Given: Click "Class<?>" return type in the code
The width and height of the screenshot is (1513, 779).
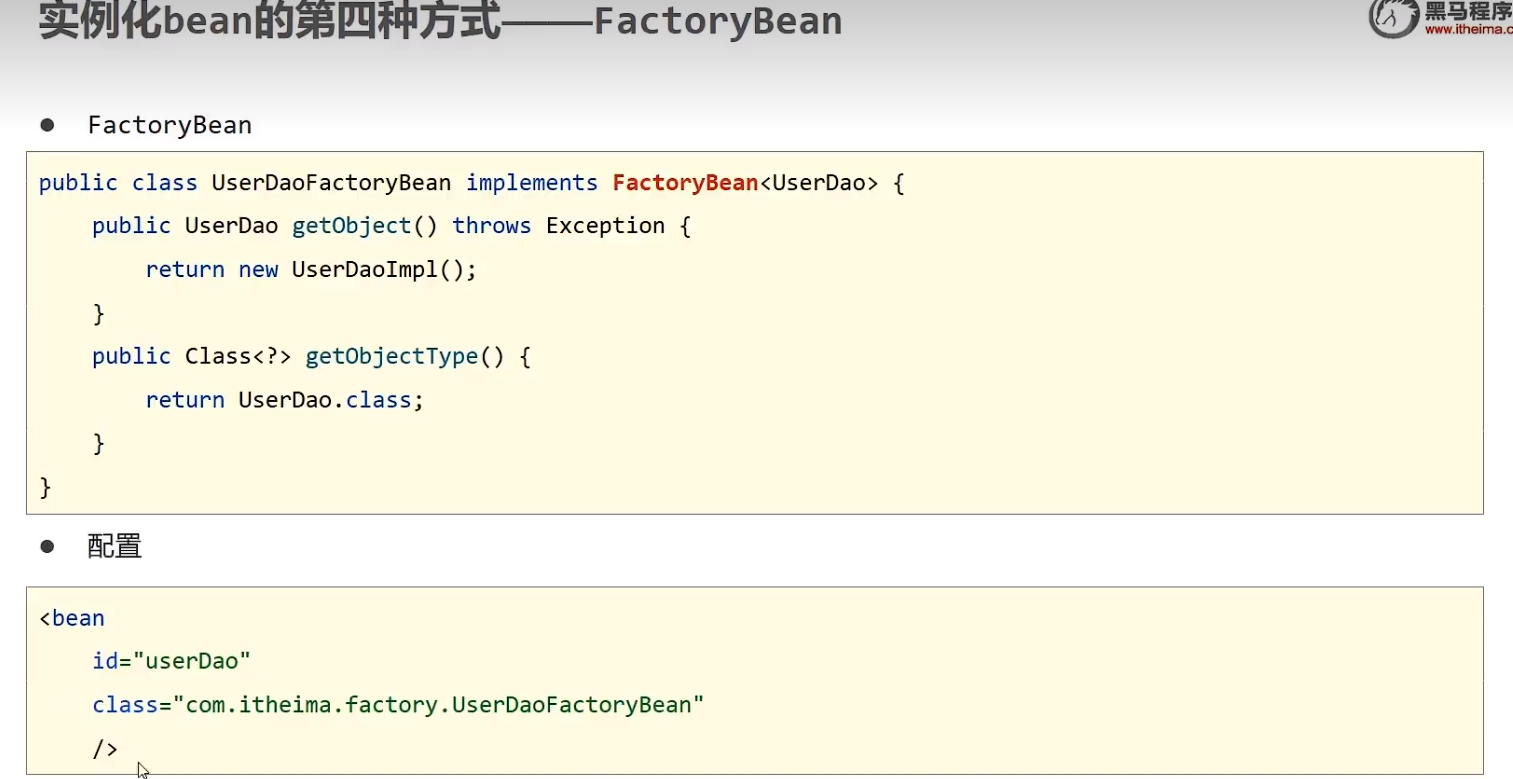Looking at the screenshot, I should click(x=238, y=357).
